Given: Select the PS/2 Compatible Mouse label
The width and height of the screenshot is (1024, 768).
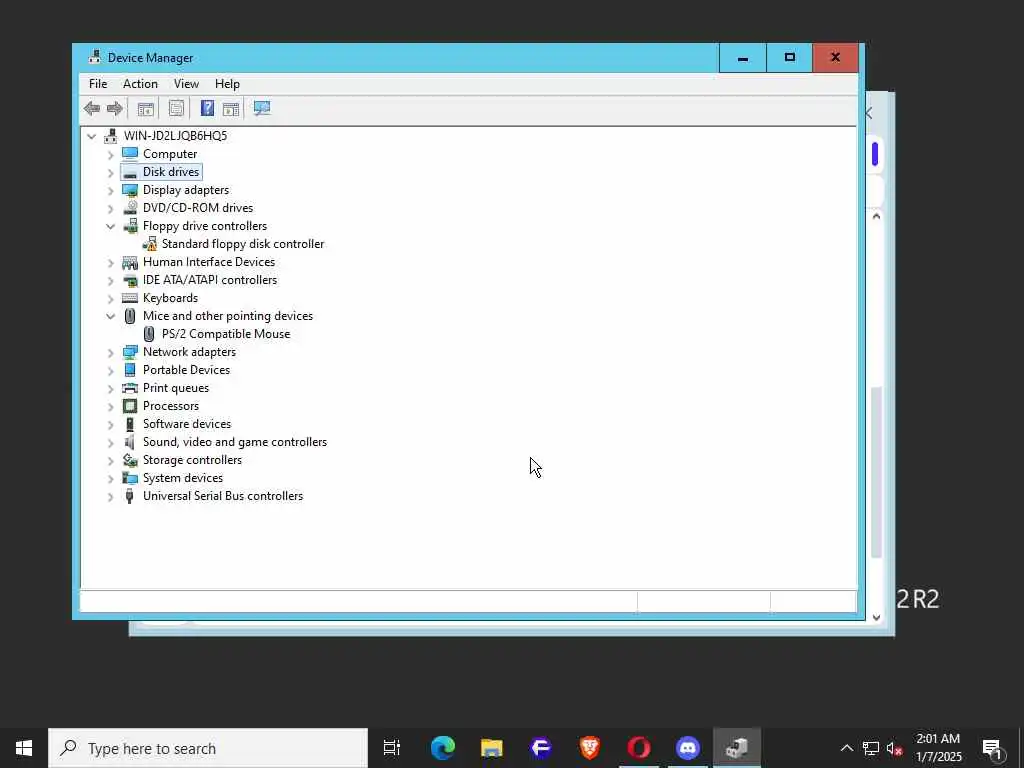Looking at the screenshot, I should (226, 334).
